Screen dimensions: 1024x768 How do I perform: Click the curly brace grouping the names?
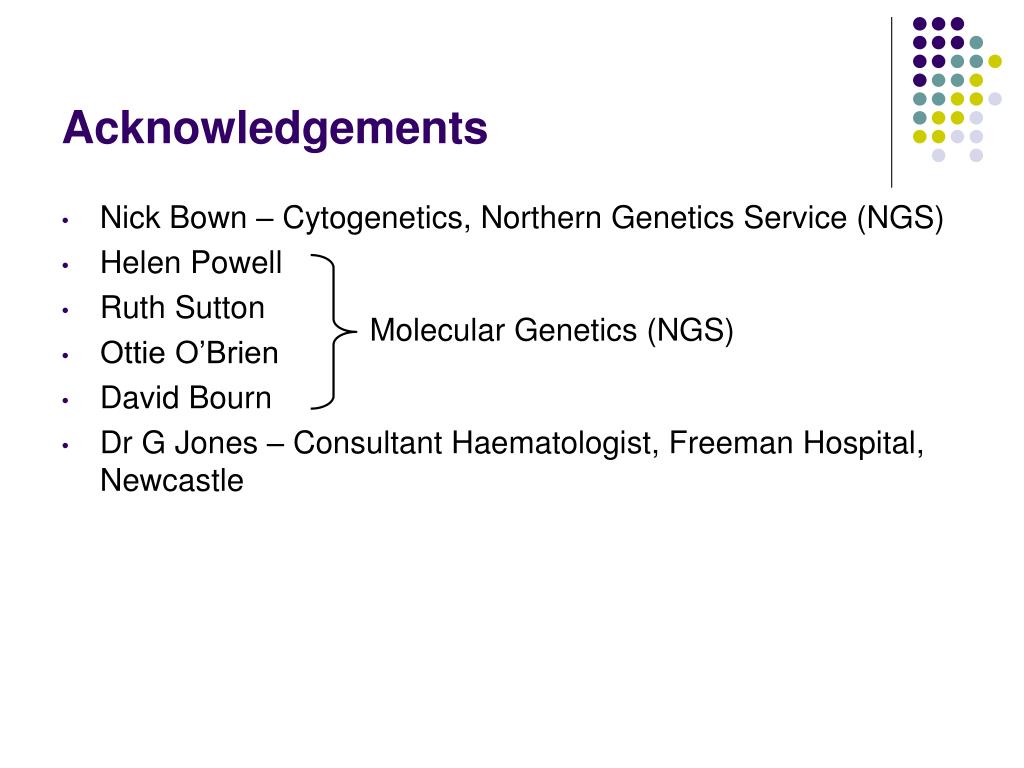[334, 332]
